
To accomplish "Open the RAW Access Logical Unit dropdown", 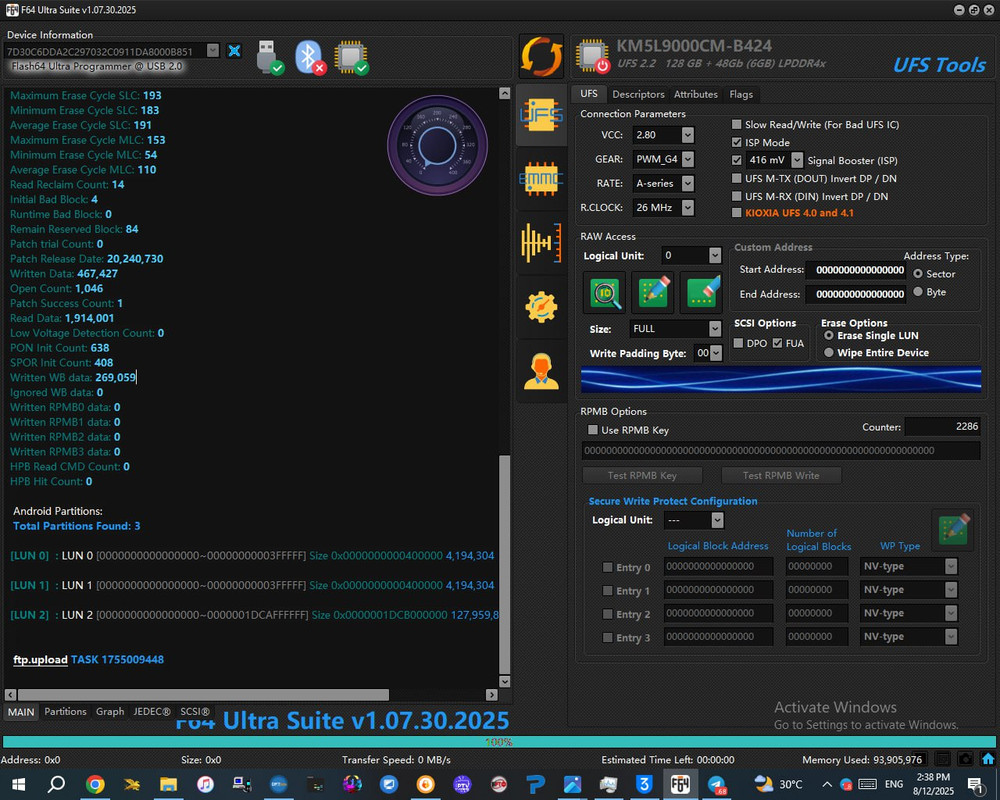I will pyautogui.click(x=714, y=255).
